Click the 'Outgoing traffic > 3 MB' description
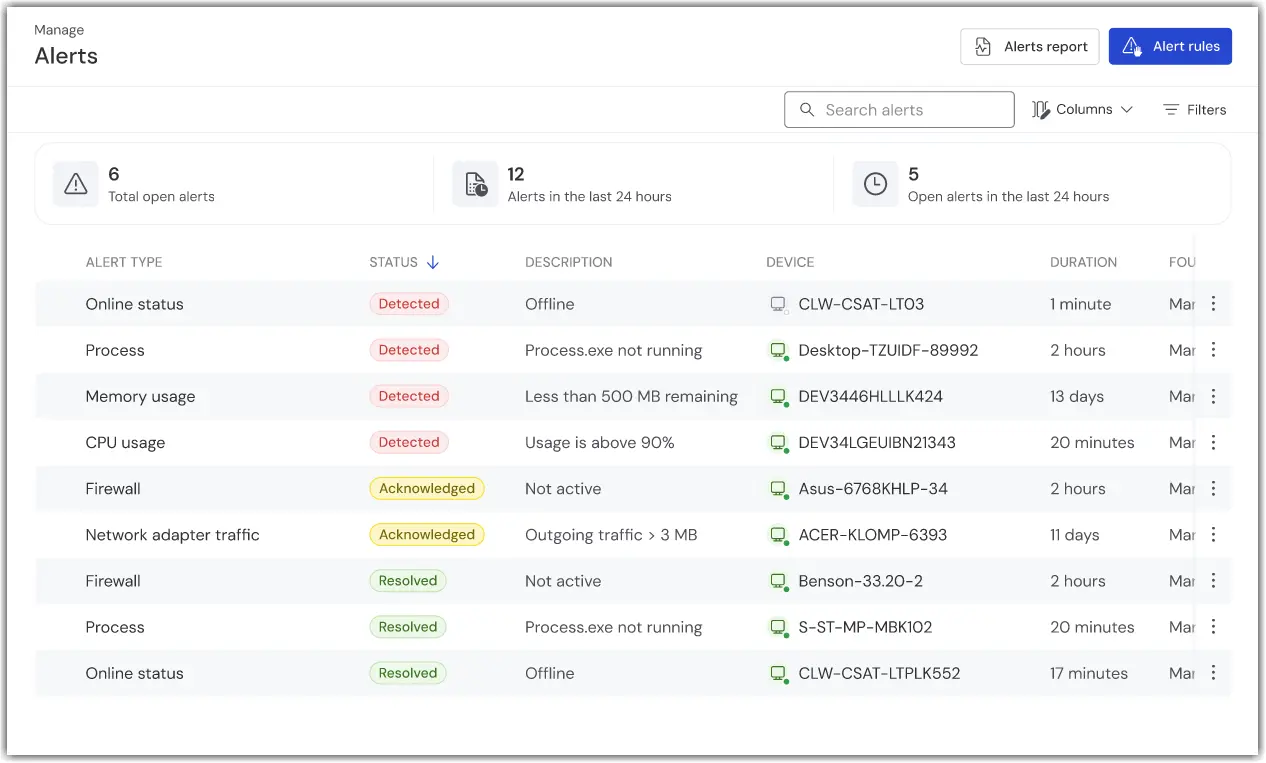1266x763 pixels. pos(611,534)
